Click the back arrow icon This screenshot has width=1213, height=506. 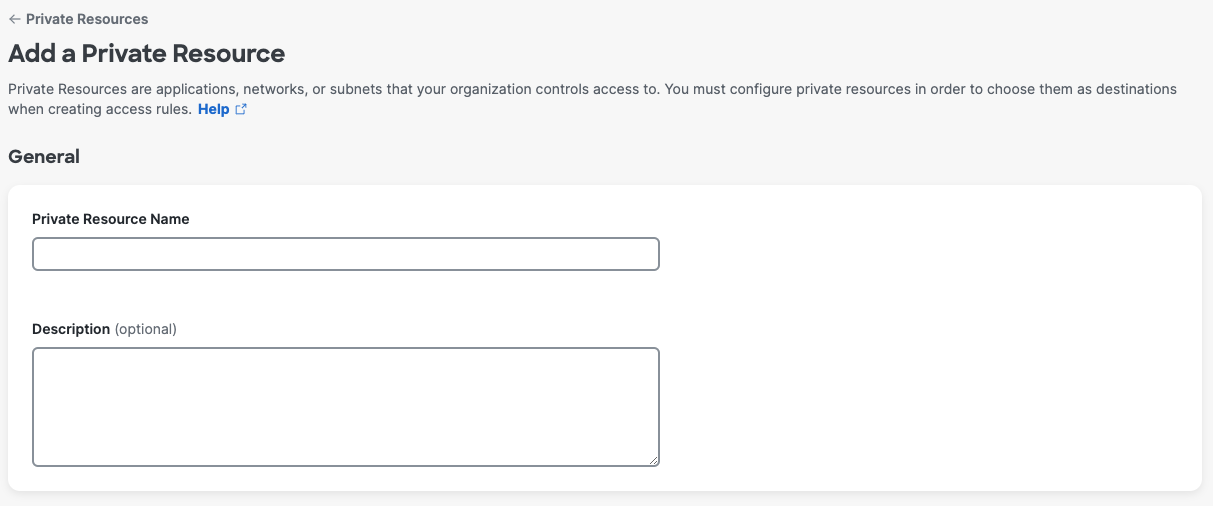(14, 19)
